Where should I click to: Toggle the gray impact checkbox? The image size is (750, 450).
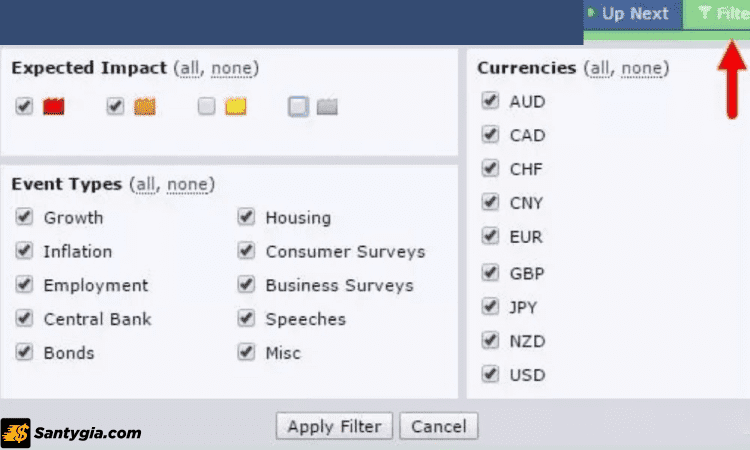[x=298, y=106]
